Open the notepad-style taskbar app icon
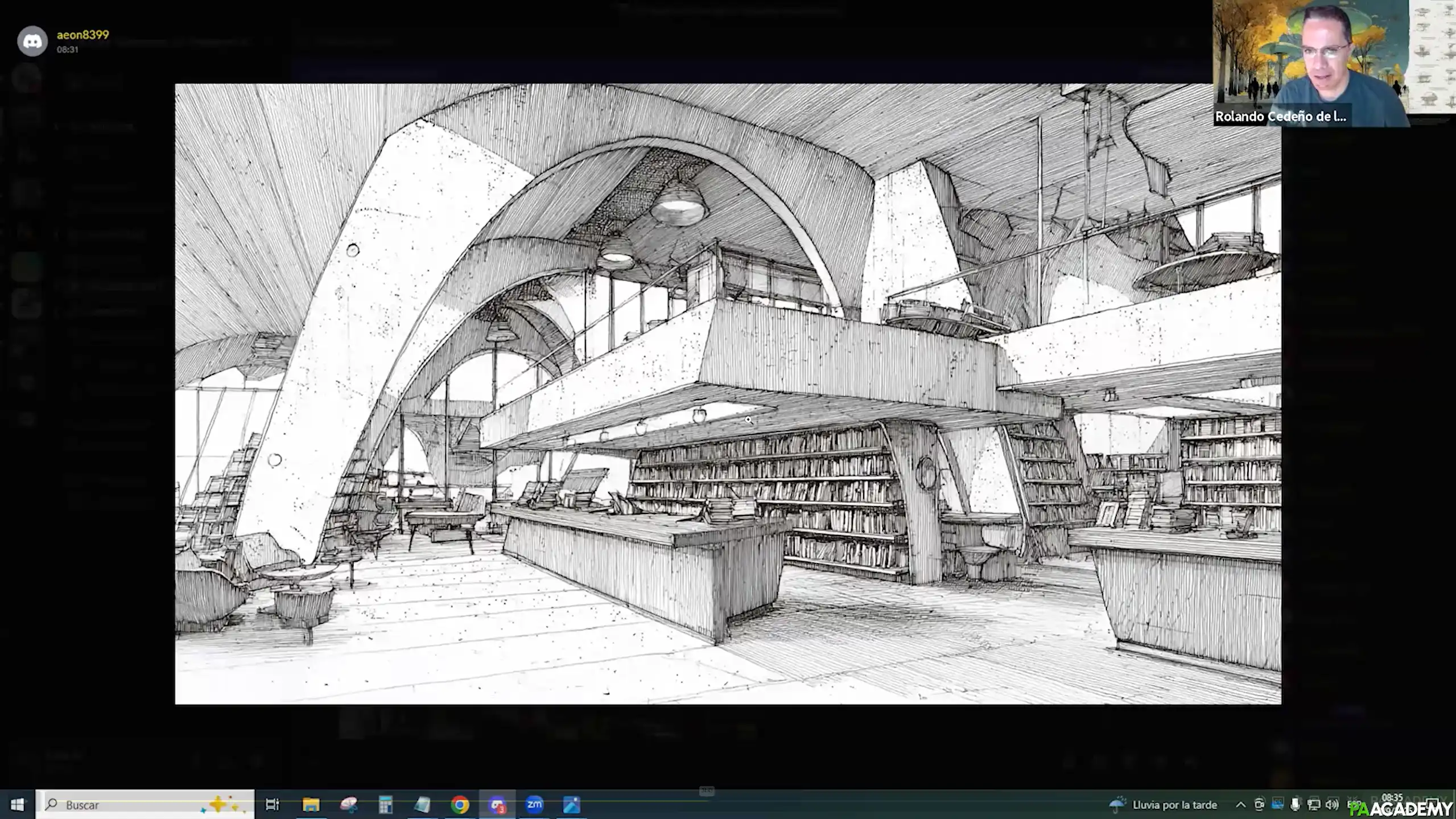The image size is (1456, 819). (x=422, y=804)
